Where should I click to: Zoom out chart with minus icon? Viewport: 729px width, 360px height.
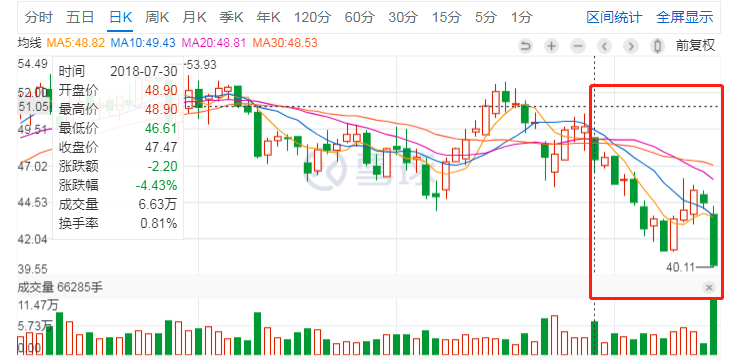coord(578,46)
